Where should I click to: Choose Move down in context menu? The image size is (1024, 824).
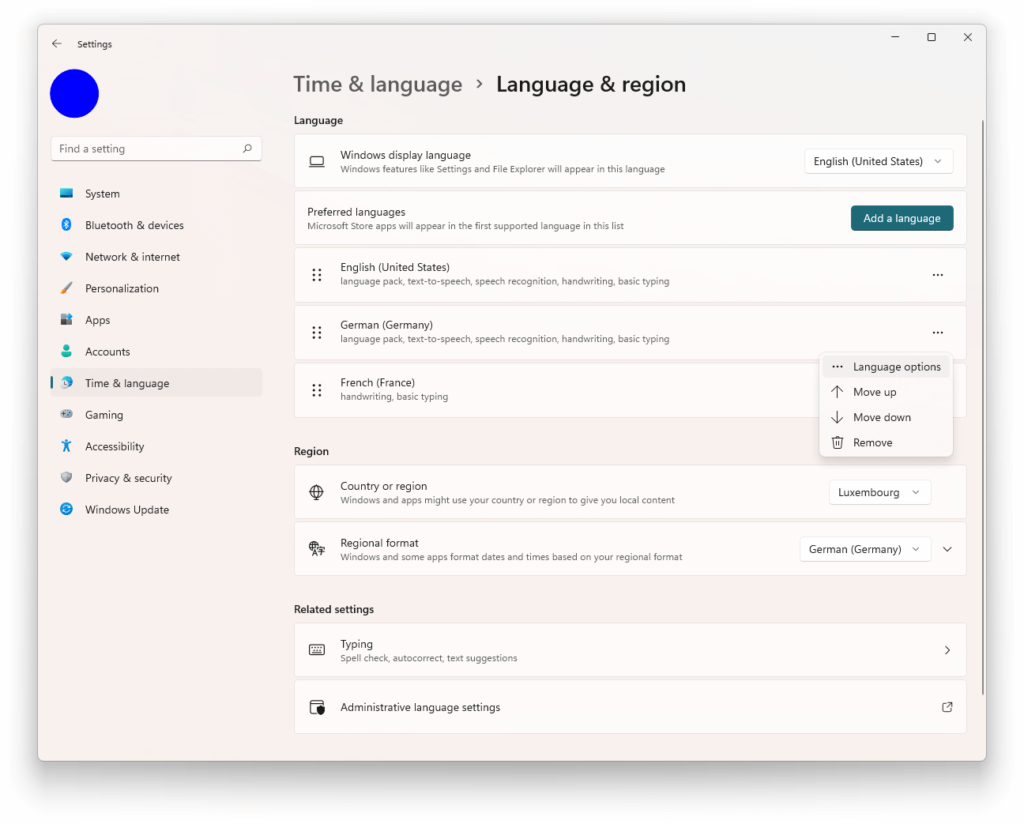[x=886, y=417]
